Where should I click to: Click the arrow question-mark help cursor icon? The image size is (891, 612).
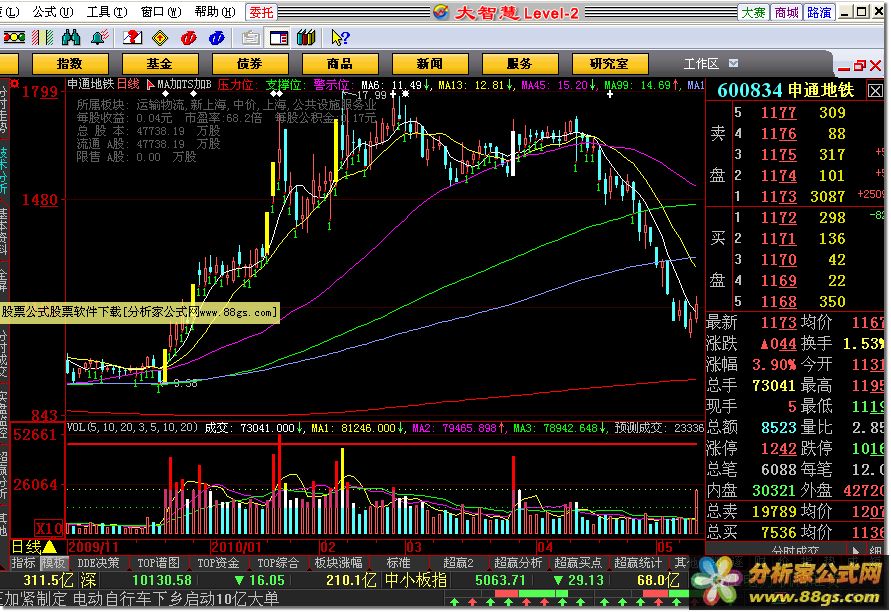pyautogui.click(x=340, y=38)
